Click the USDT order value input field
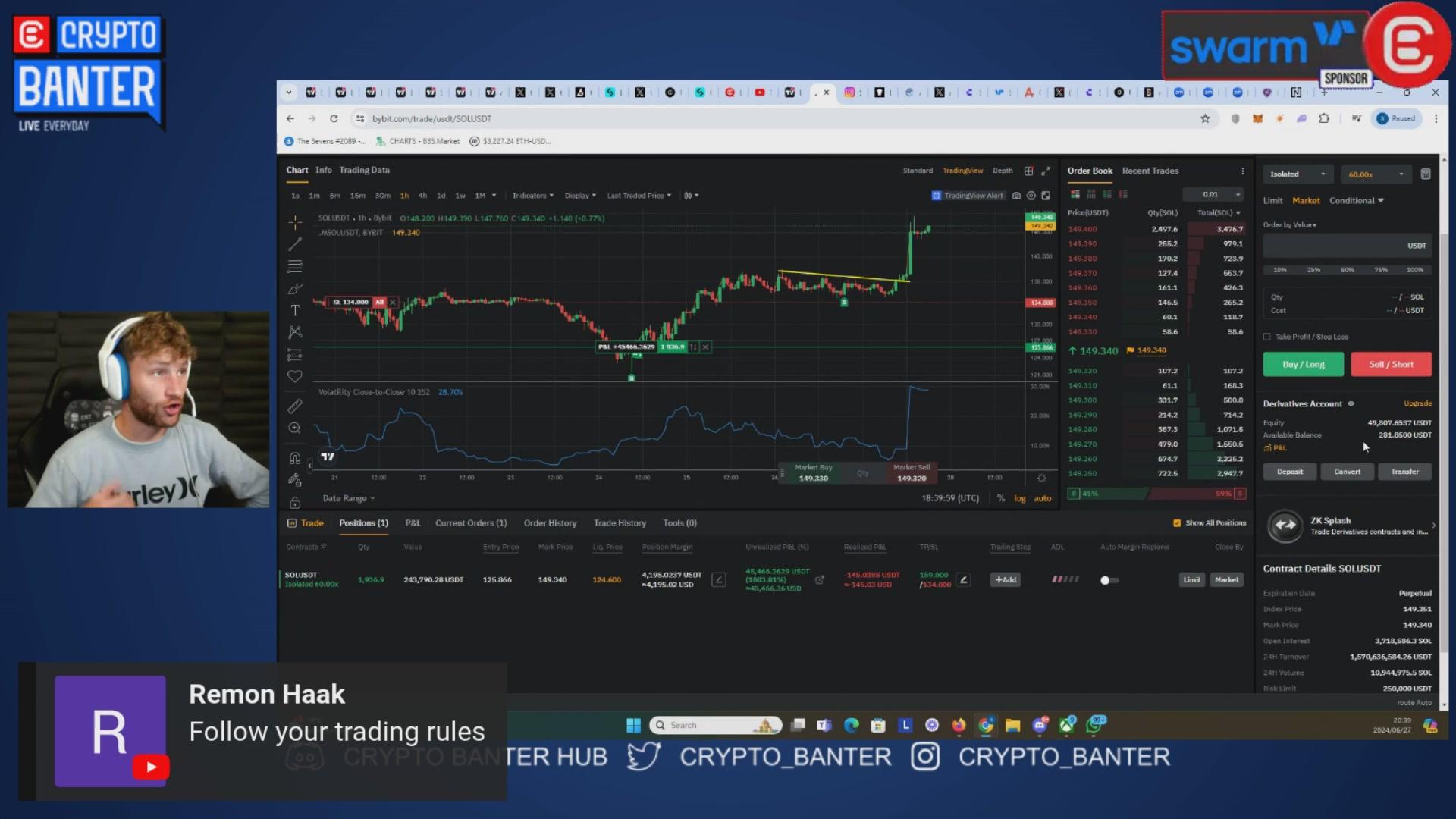The height and width of the screenshot is (819, 1456). pos(1347,246)
